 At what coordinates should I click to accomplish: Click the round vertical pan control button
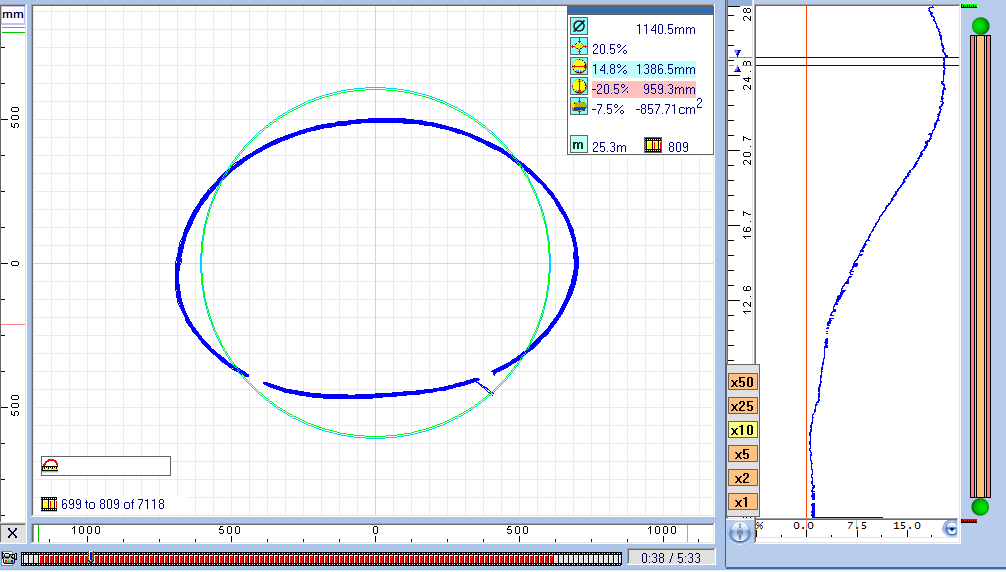point(740,532)
